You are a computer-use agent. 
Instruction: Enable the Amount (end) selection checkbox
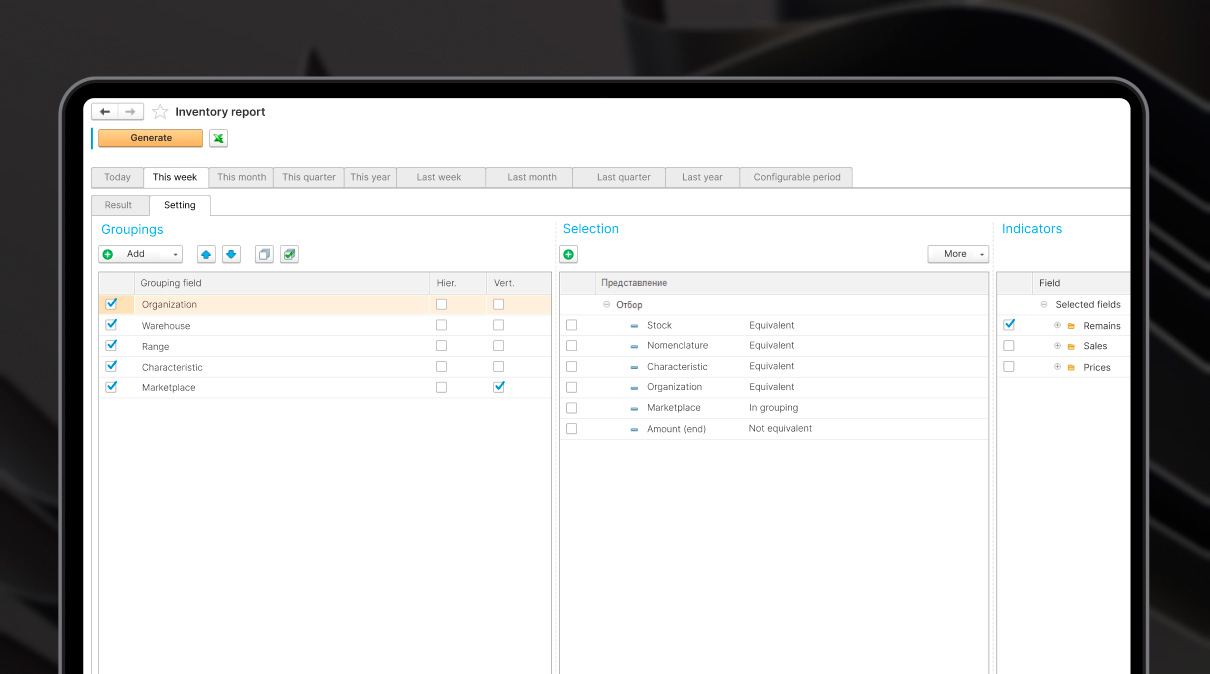[x=571, y=428]
